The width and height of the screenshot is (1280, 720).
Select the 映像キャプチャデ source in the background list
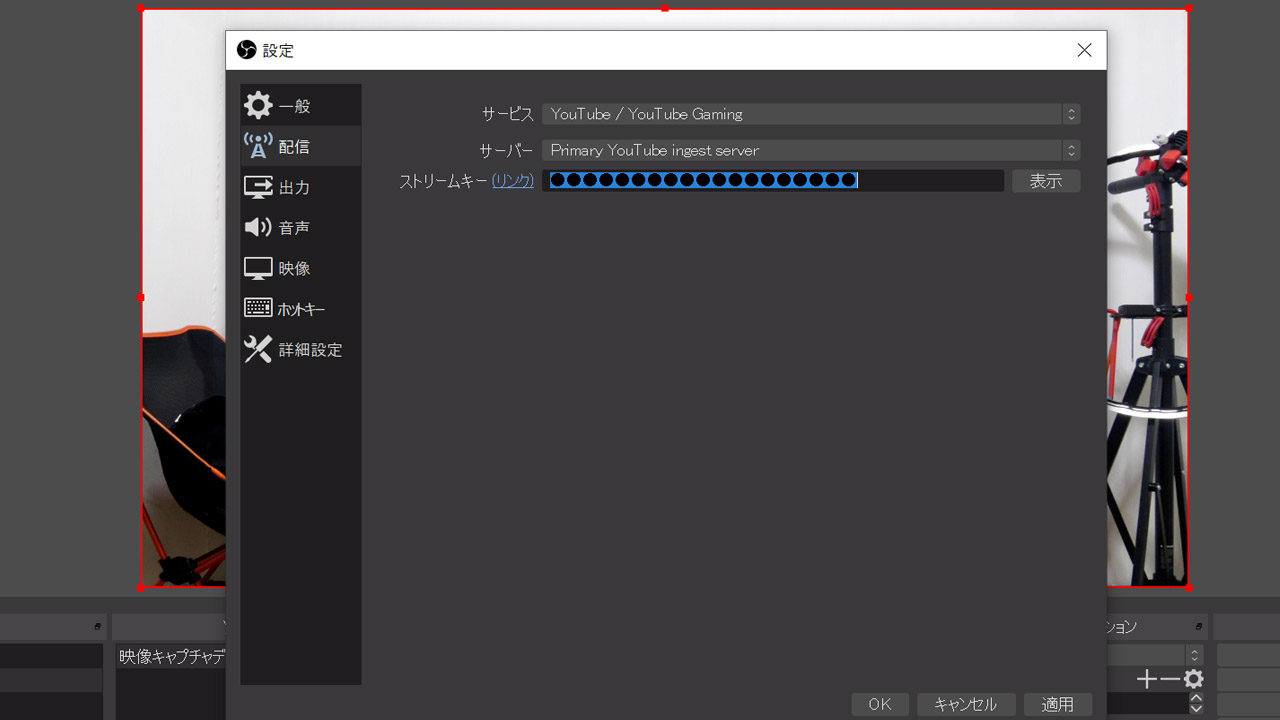(172, 657)
